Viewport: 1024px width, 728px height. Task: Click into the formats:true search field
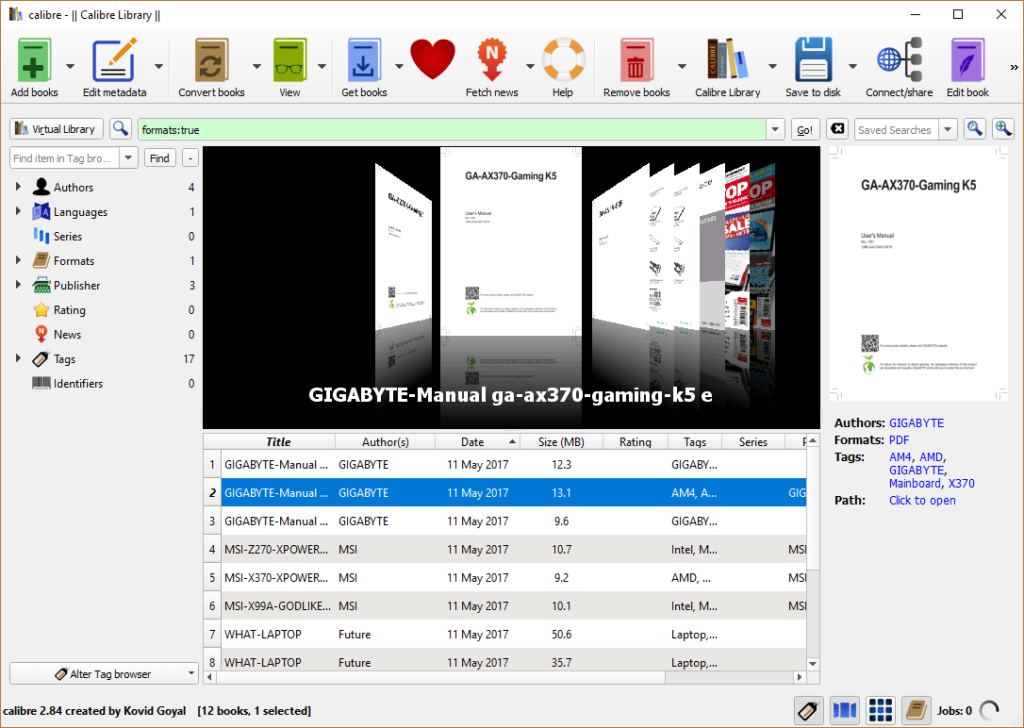coord(452,129)
